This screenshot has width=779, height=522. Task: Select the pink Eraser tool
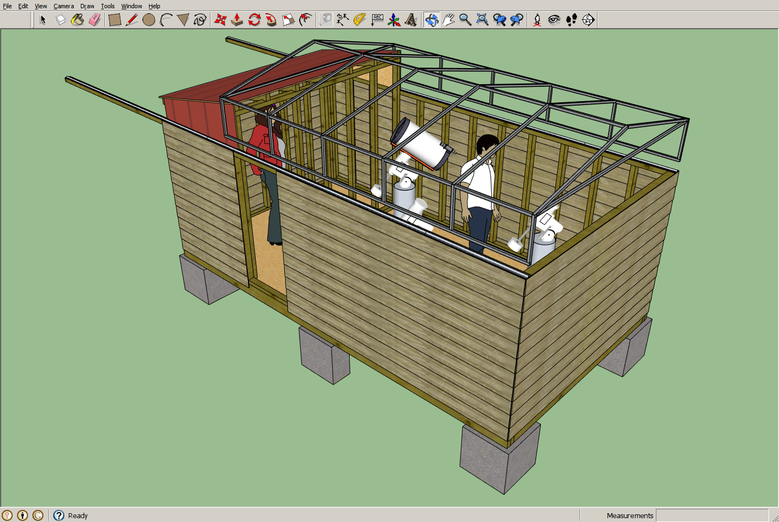click(x=94, y=20)
